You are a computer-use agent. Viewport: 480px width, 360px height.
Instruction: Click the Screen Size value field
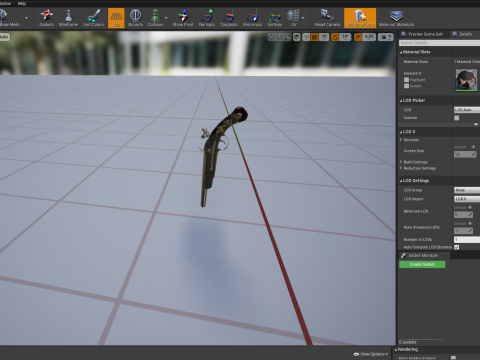tap(465, 154)
